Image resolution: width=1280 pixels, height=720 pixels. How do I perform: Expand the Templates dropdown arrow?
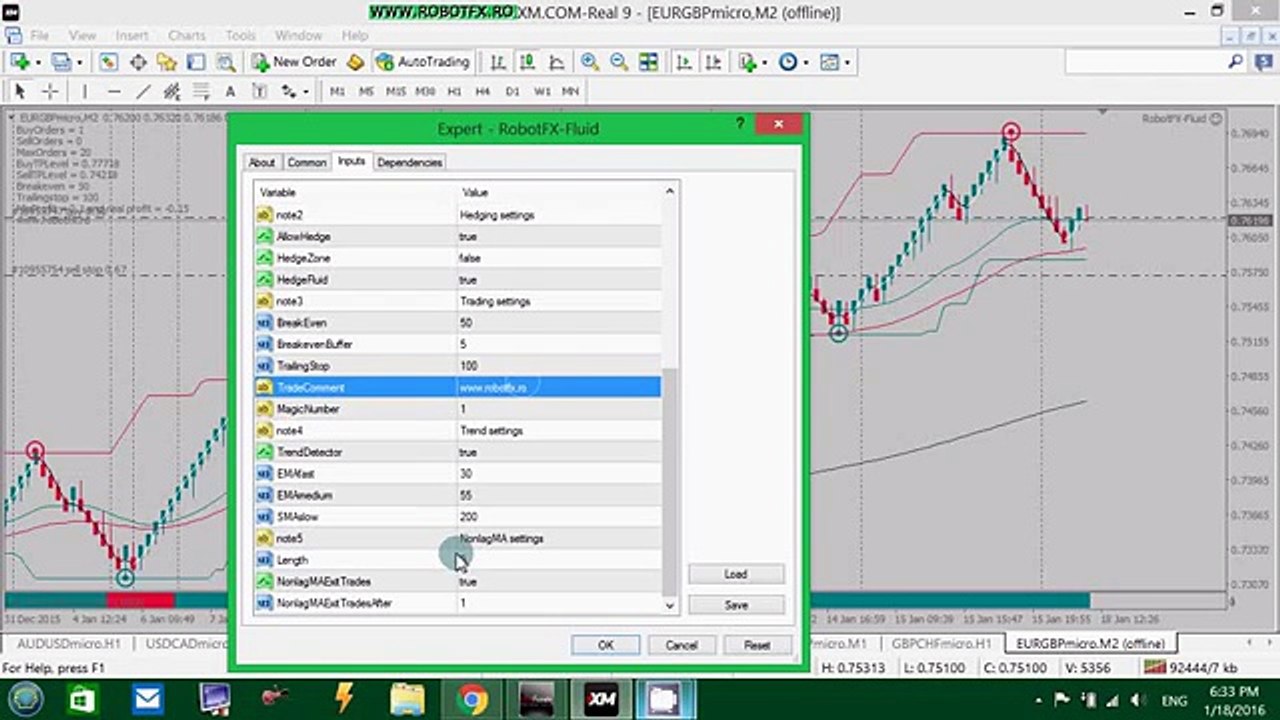tap(847, 62)
